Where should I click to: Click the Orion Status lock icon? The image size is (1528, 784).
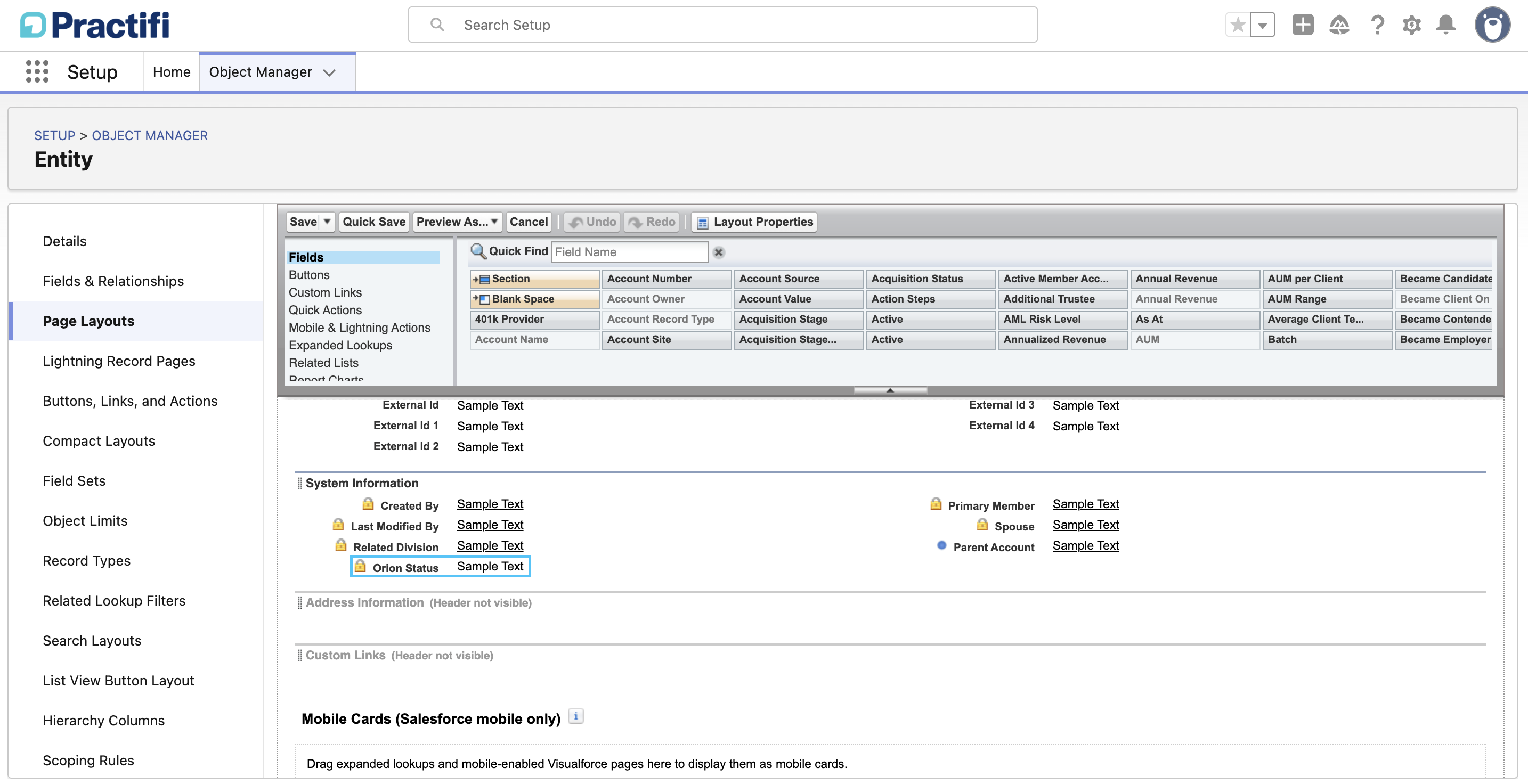point(360,566)
